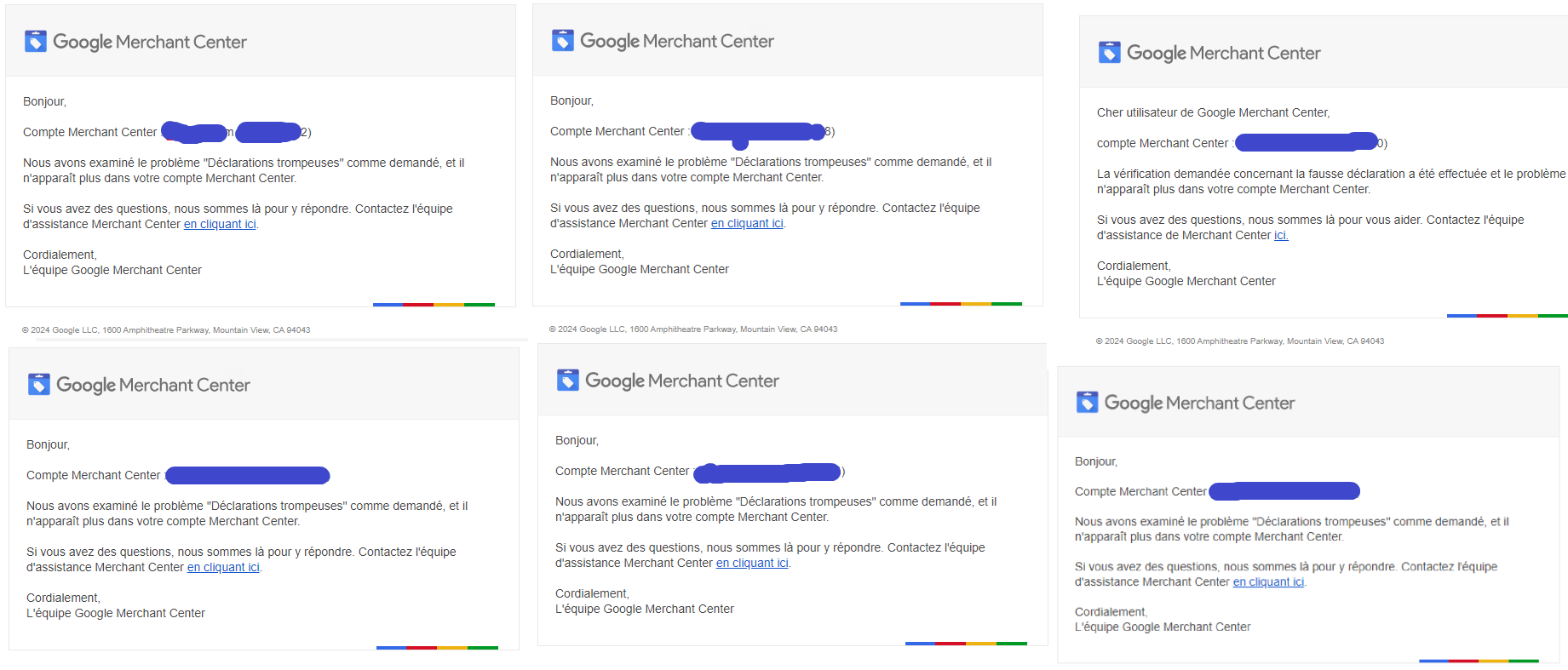Follow the 'ici.' link in 'Cher utilisateur' email
The image size is (1568, 670).
[1281, 235]
